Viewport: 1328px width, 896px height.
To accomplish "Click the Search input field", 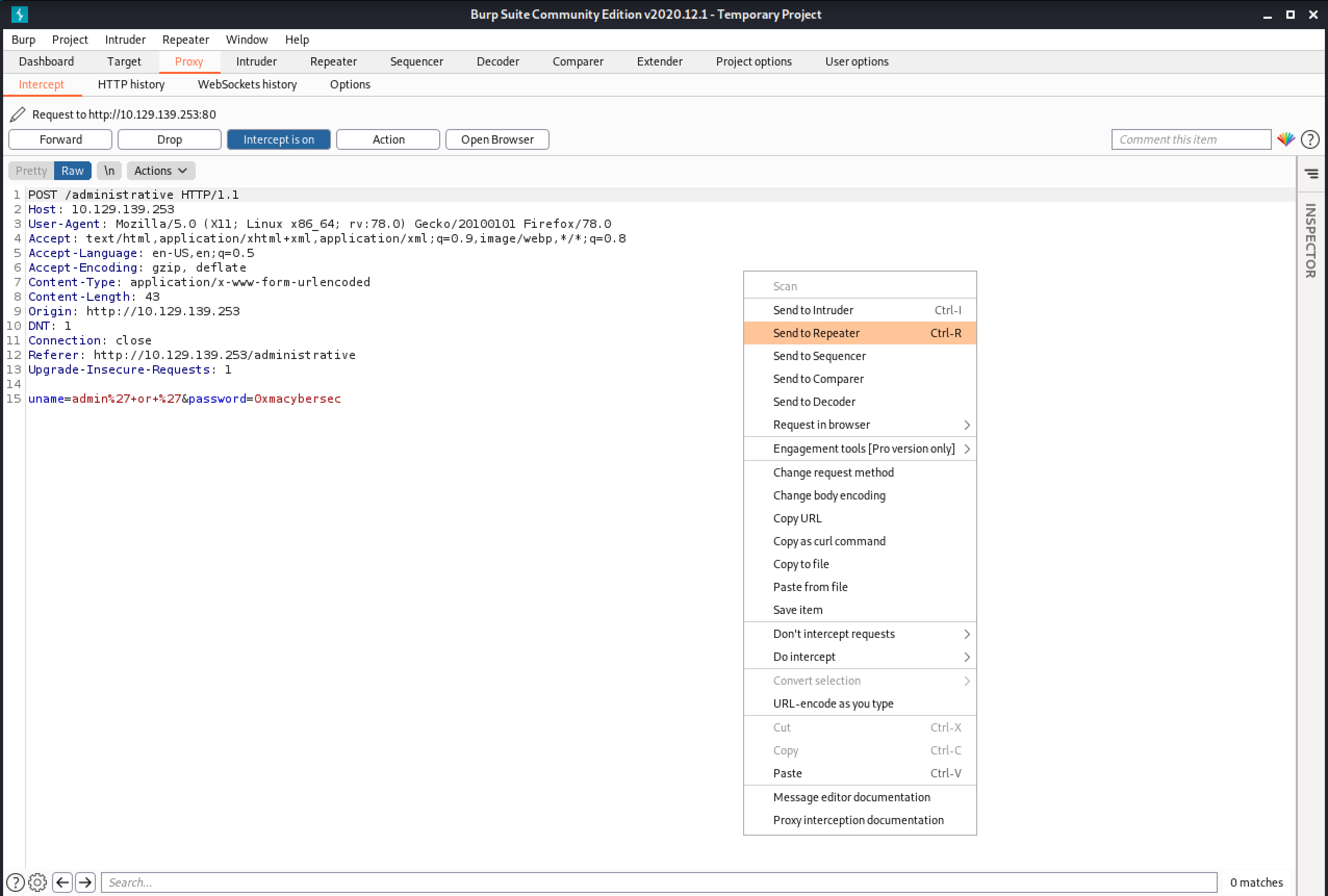I will pyautogui.click(x=659, y=882).
